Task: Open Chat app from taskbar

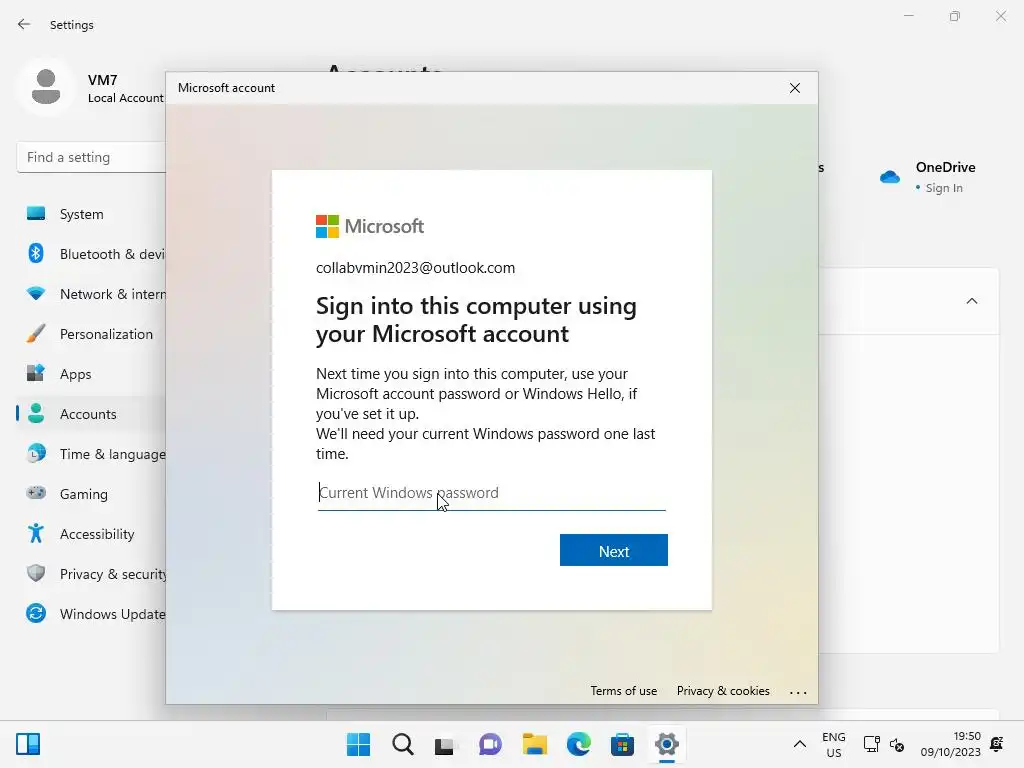Action: point(490,744)
